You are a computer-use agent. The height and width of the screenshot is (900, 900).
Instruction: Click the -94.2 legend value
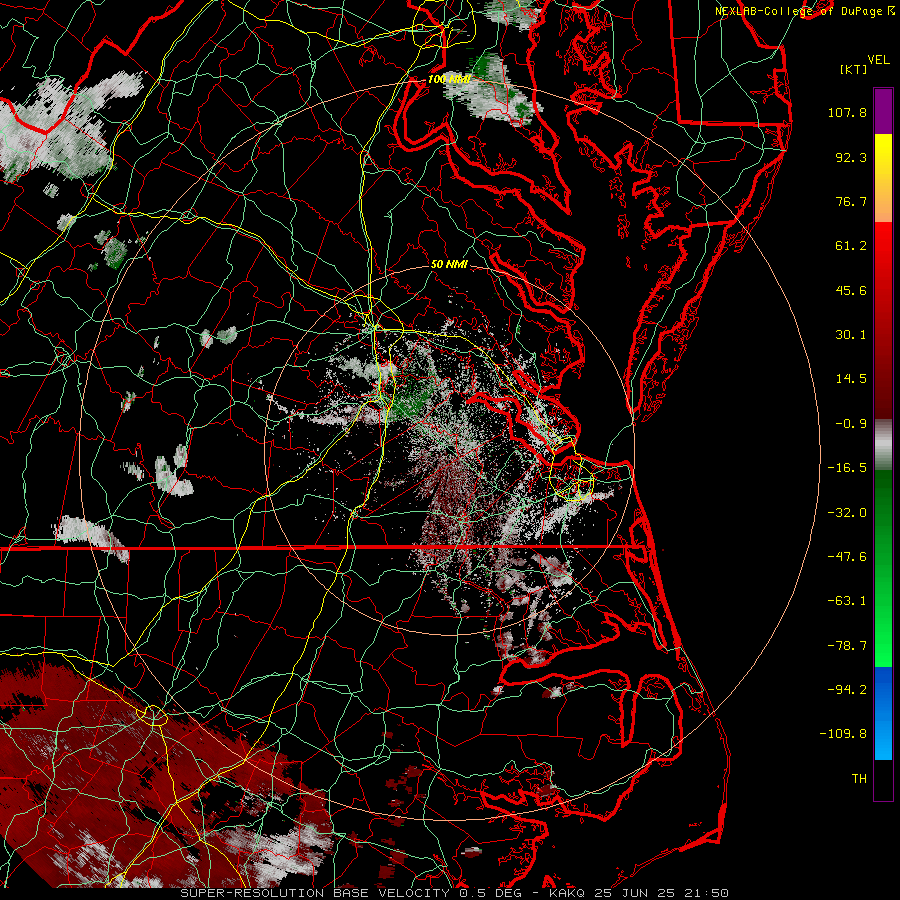pos(847,689)
